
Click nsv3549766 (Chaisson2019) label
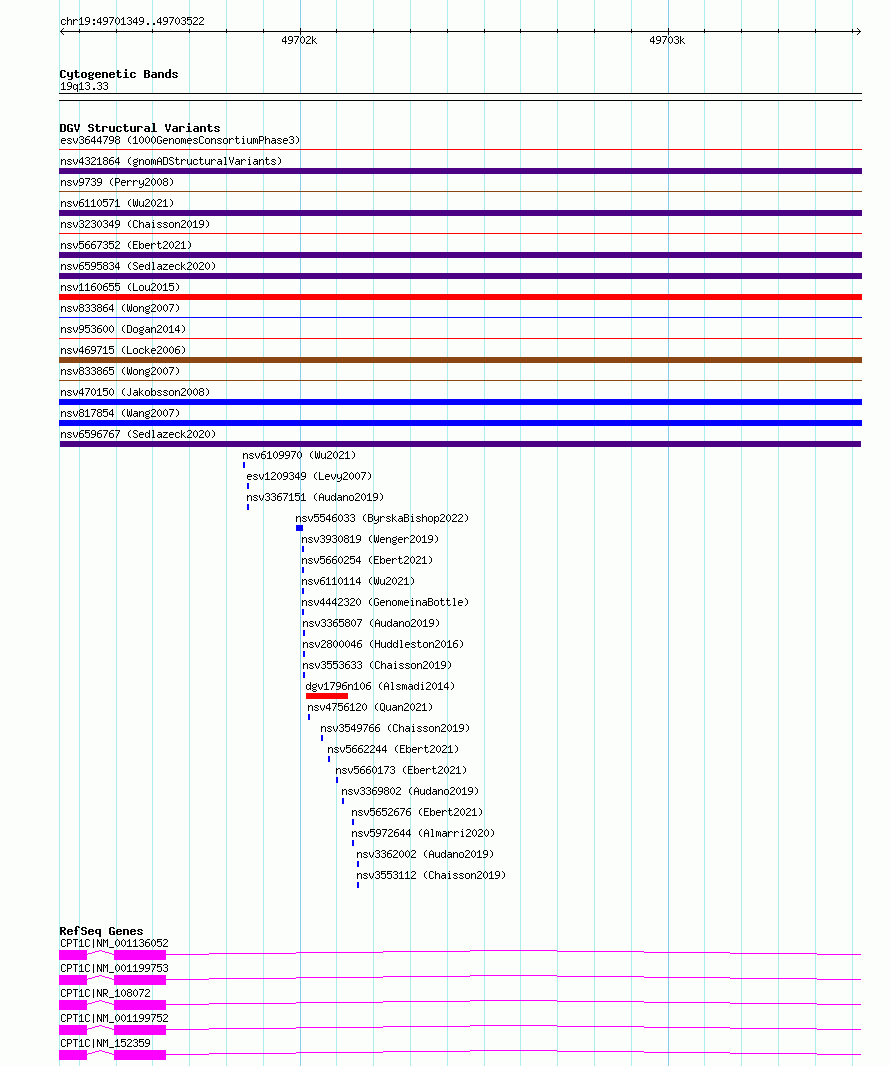[x=395, y=729]
